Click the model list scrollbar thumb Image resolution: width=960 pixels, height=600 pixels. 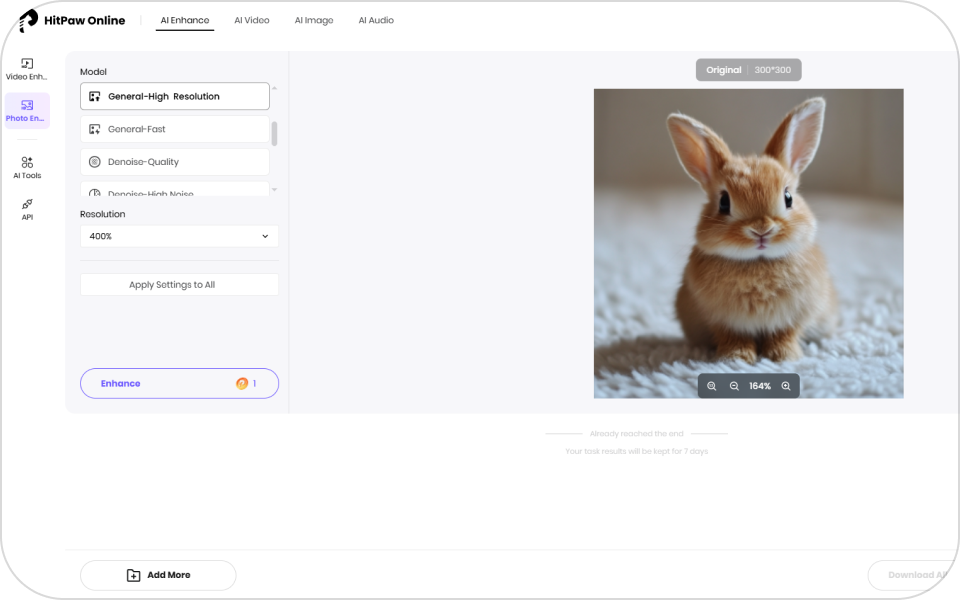click(x=274, y=133)
